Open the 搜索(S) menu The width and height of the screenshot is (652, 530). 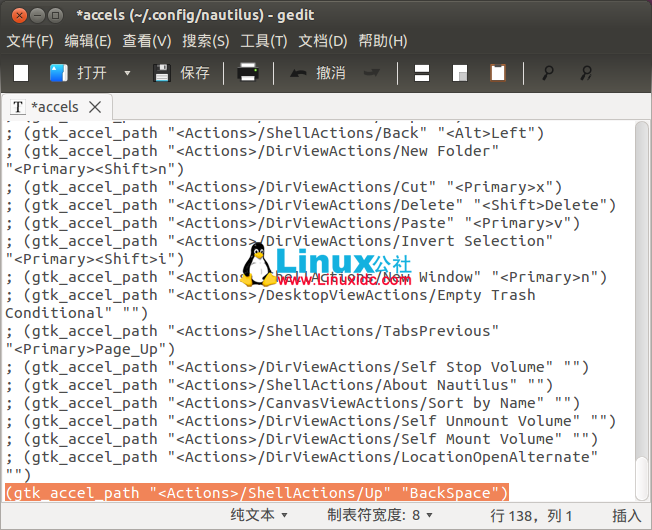[x=206, y=41]
